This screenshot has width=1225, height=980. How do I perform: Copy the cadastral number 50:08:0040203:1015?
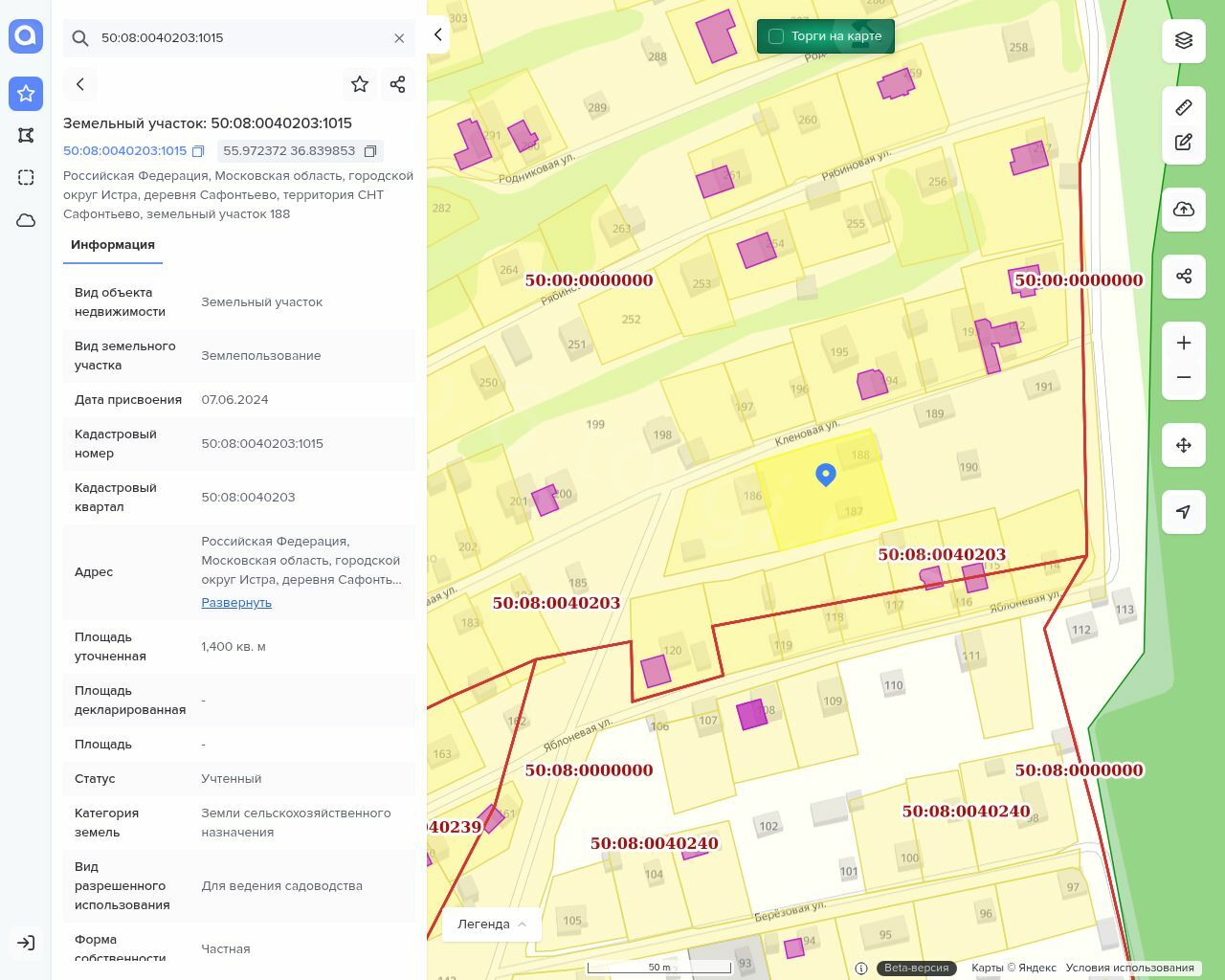coord(198,151)
